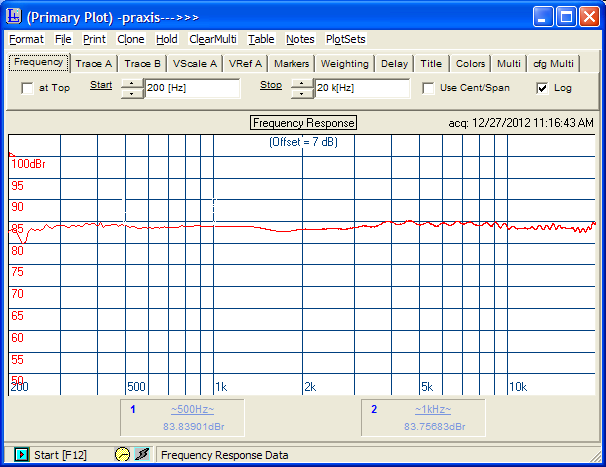The image size is (606, 467).
Task: Click the blue play Start icon
Action: [x=22, y=455]
